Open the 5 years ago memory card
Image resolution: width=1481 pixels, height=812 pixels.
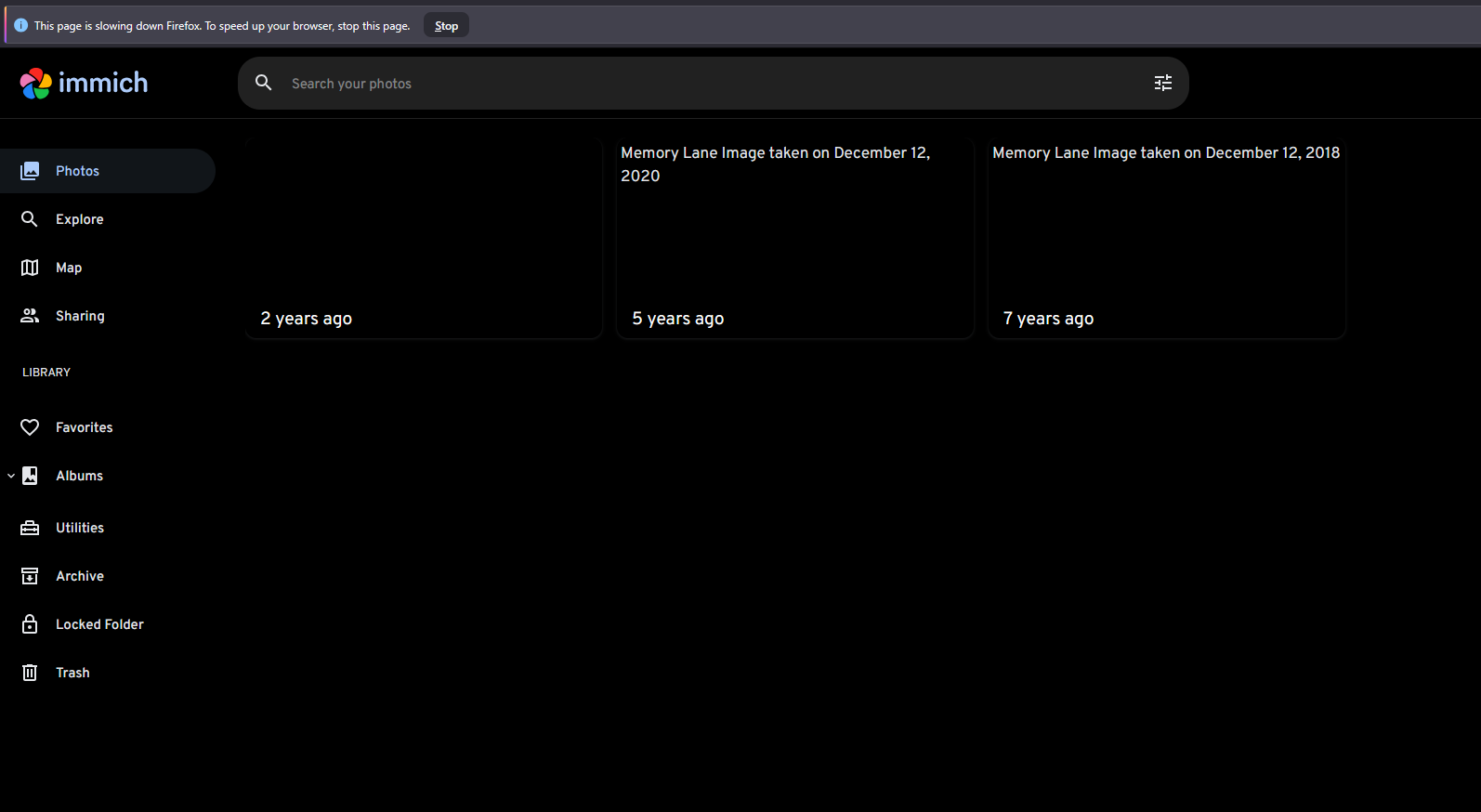795,238
